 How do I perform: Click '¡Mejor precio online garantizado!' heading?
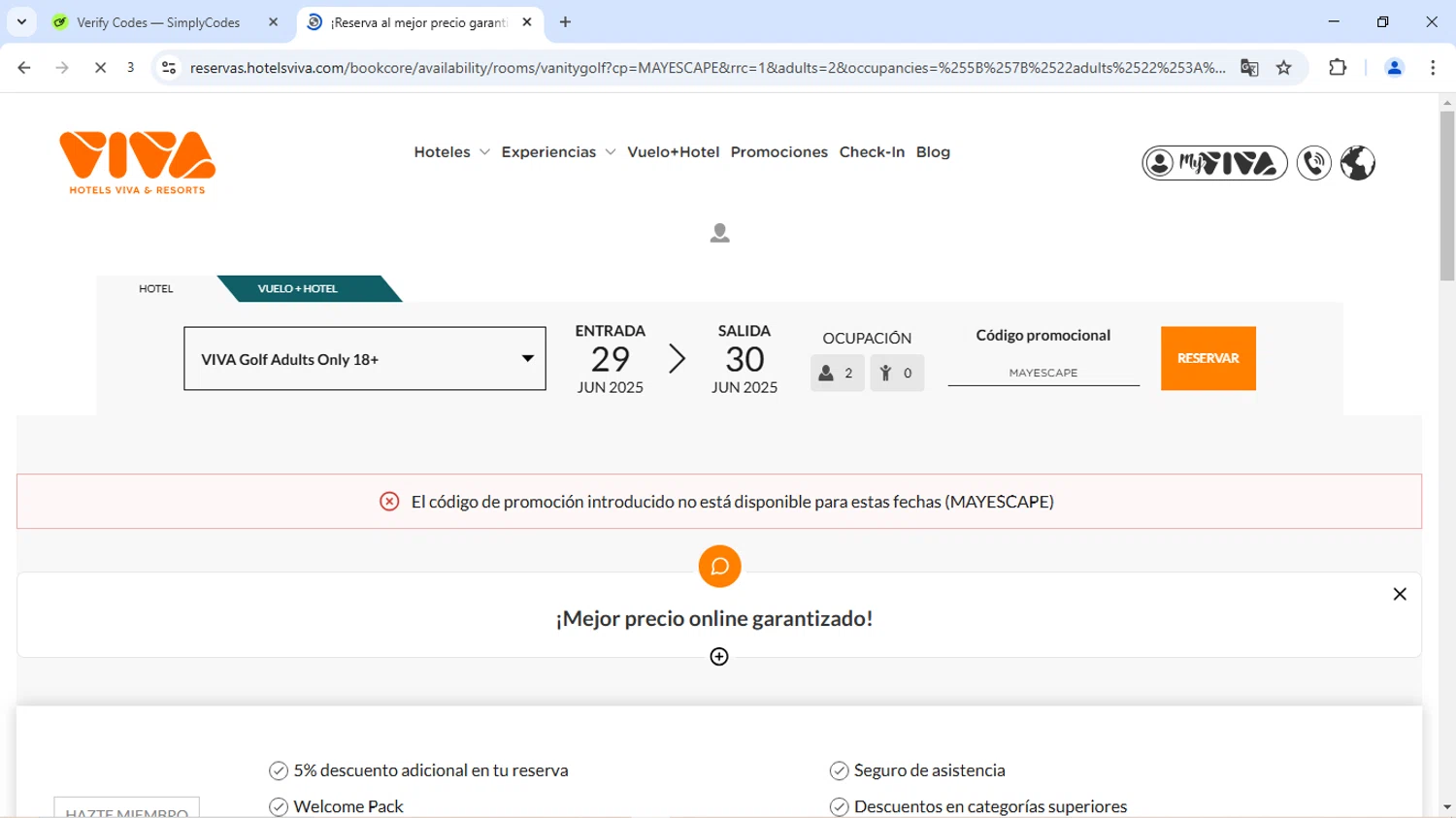714,619
